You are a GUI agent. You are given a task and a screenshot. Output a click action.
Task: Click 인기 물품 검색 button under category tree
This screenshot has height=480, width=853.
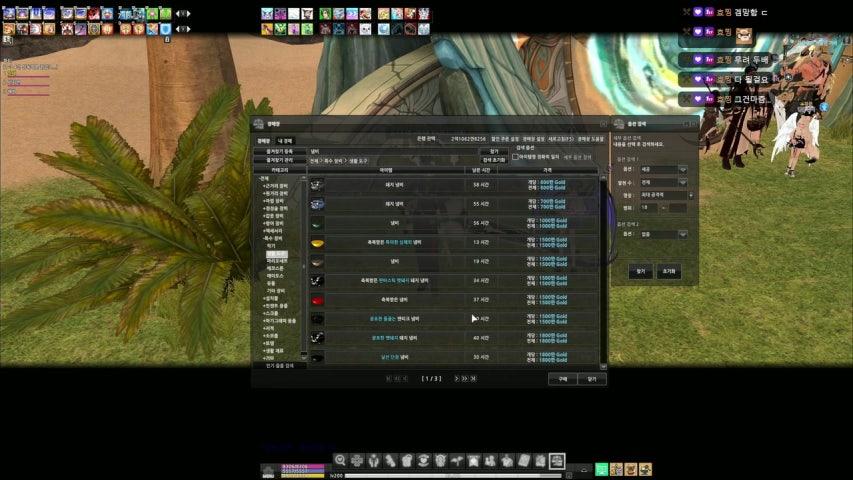tap(280, 366)
